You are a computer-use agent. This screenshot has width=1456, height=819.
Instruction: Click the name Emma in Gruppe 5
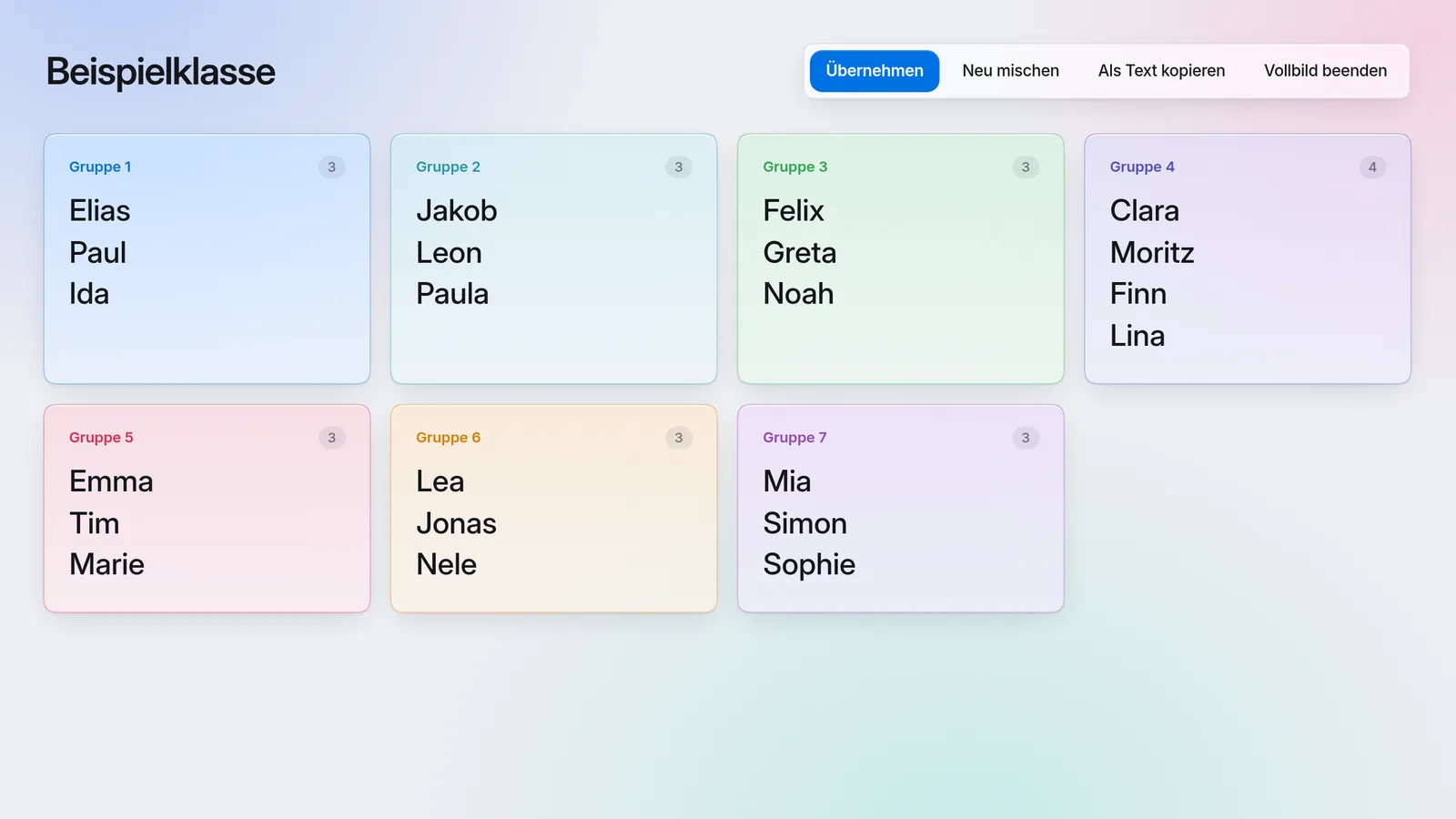coord(111,481)
